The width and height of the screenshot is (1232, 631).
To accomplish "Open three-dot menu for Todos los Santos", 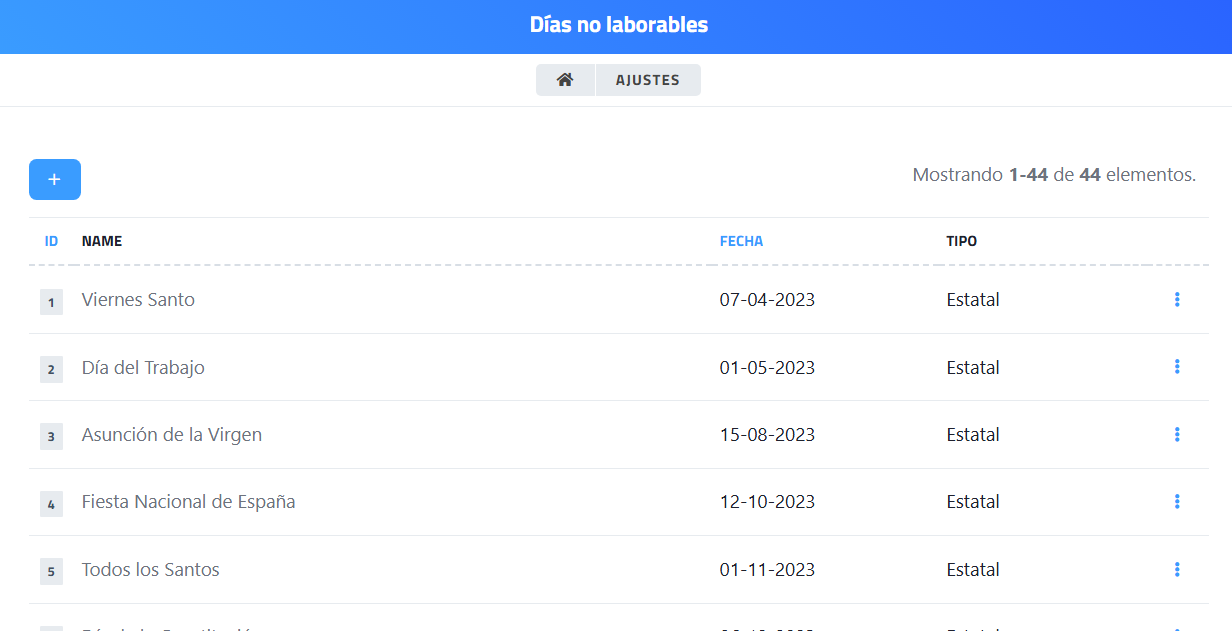I will 1177,569.
